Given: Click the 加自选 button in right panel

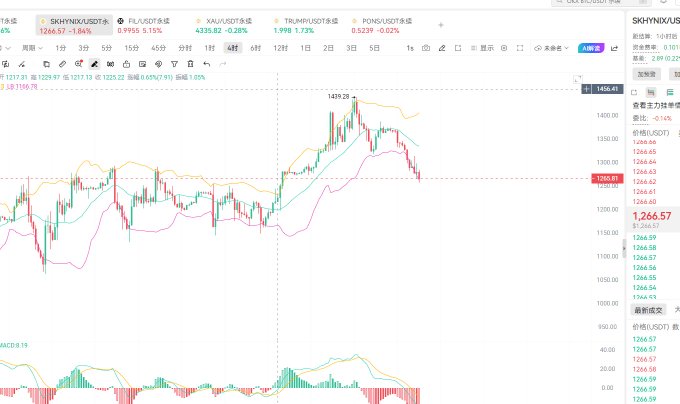Looking at the screenshot, I should (646, 74).
